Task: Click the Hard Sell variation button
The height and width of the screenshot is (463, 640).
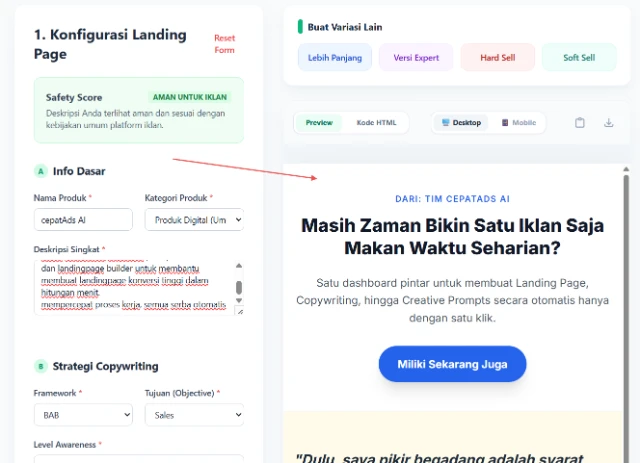Action: [x=498, y=58]
